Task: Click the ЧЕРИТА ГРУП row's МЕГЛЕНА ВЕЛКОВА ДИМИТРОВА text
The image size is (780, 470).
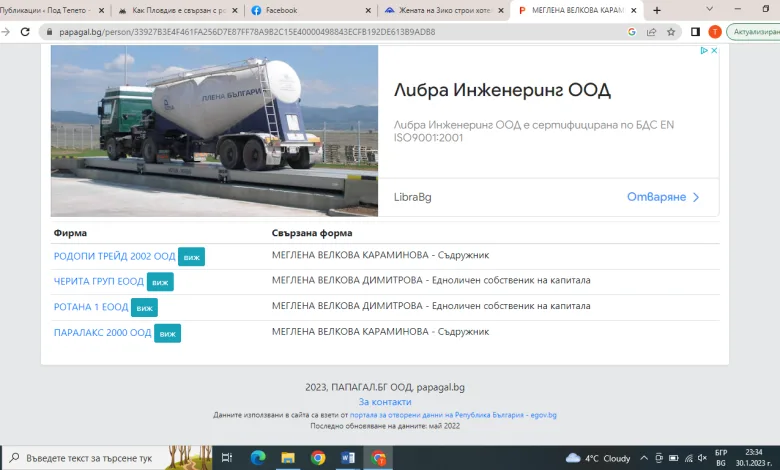Action: [x=347, y=280]
